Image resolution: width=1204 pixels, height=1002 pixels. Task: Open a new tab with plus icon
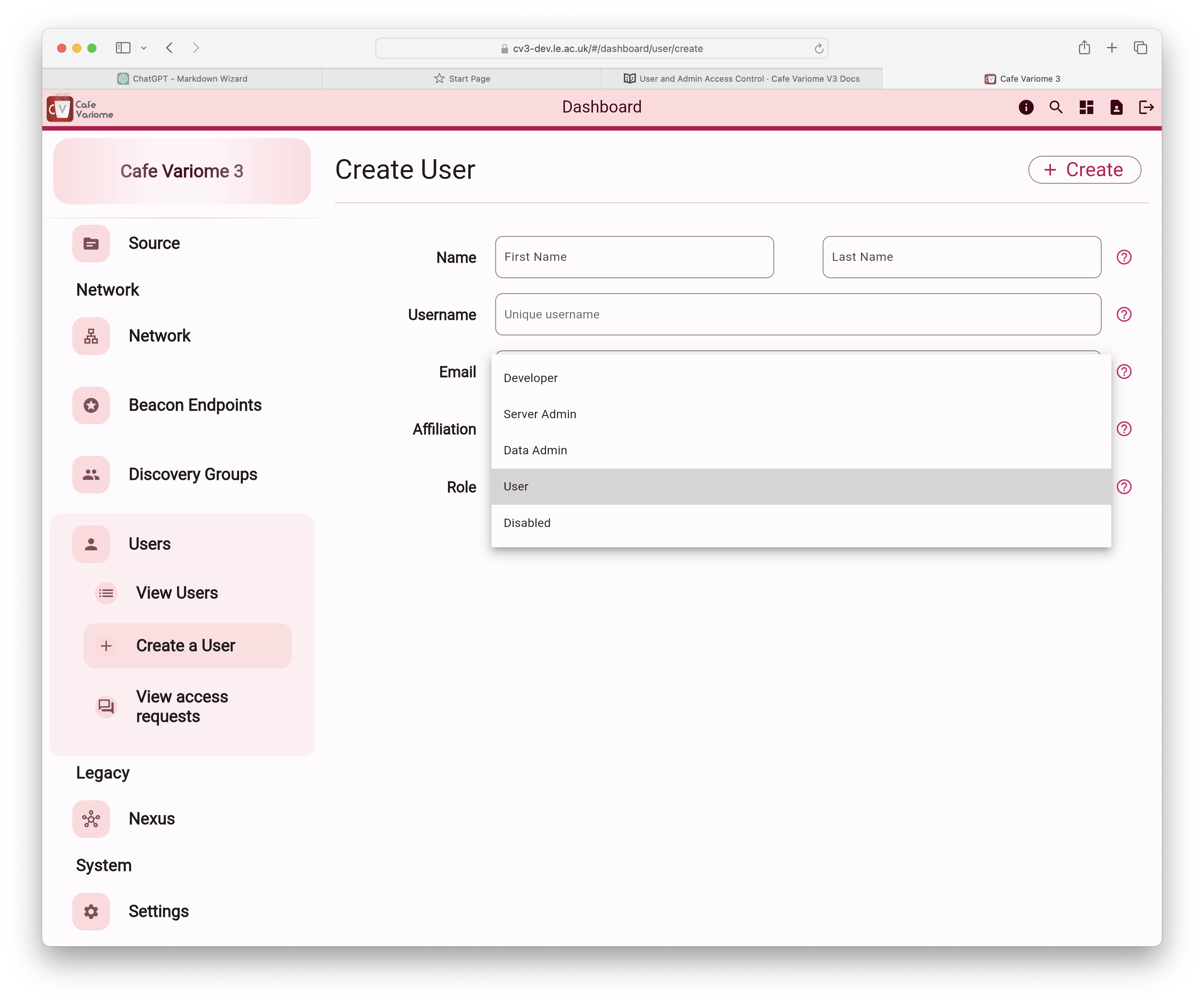(1112, 48)
